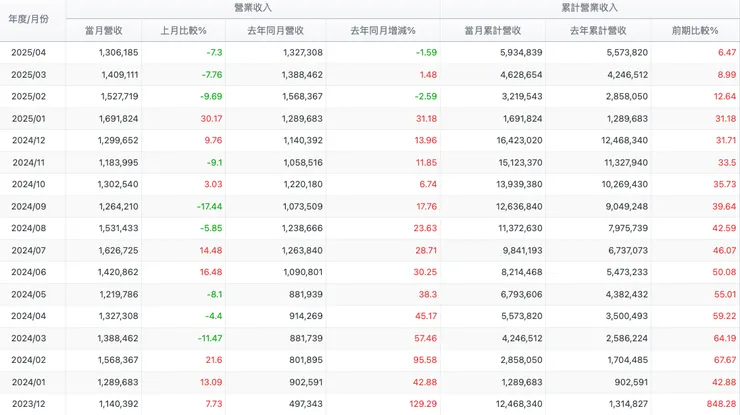Select the 2024/11 row label

click(x=29, y=162)
